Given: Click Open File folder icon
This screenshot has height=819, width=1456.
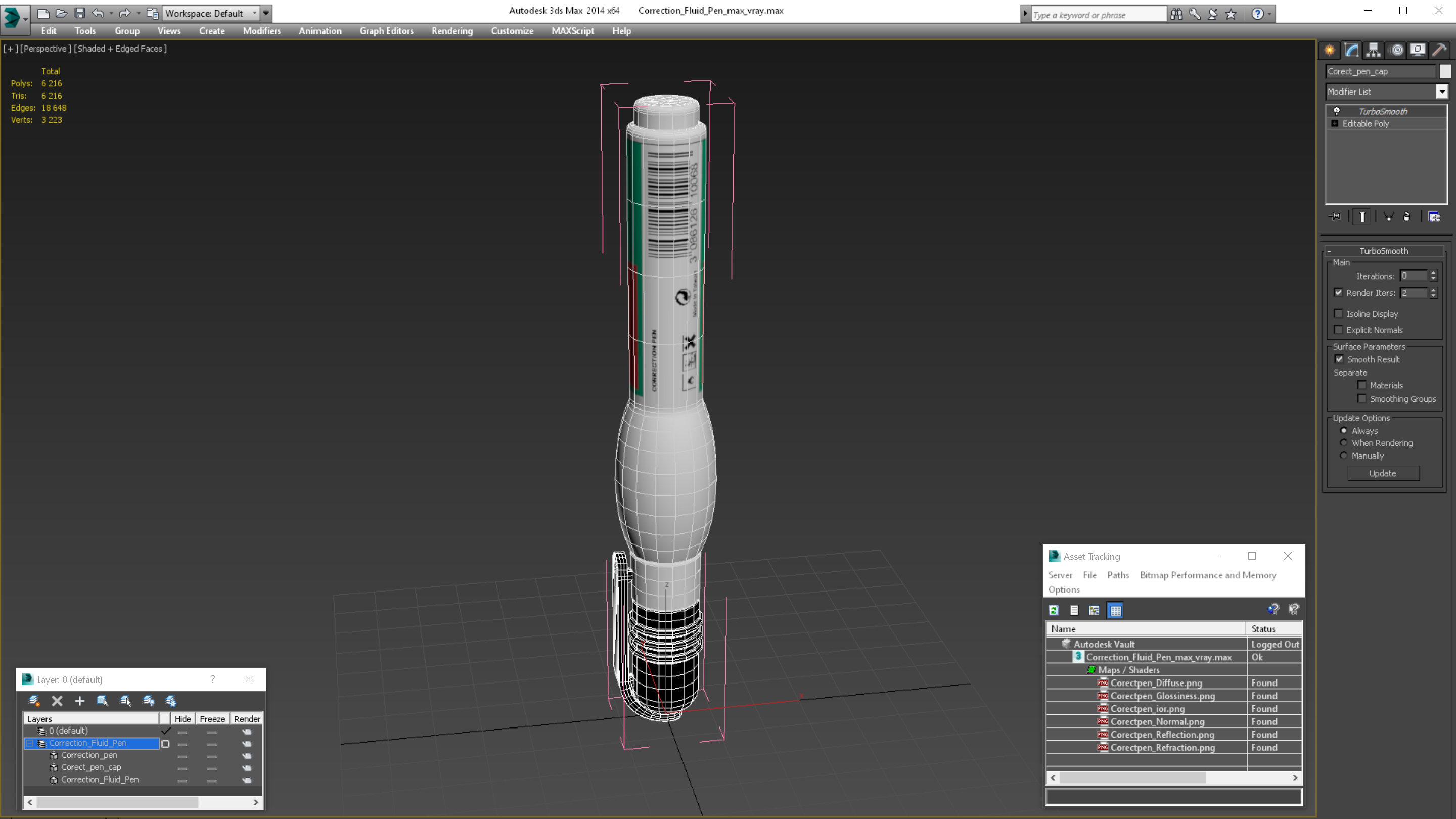Looking at the screenshot, I should pyautogui.click(x=62, y=13).
